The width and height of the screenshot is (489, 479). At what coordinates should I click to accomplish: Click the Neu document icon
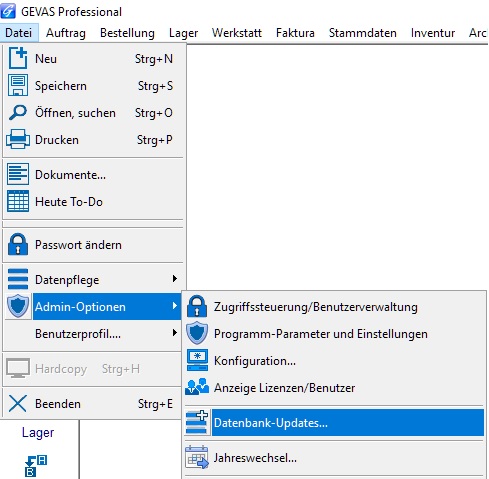point(18,58)
